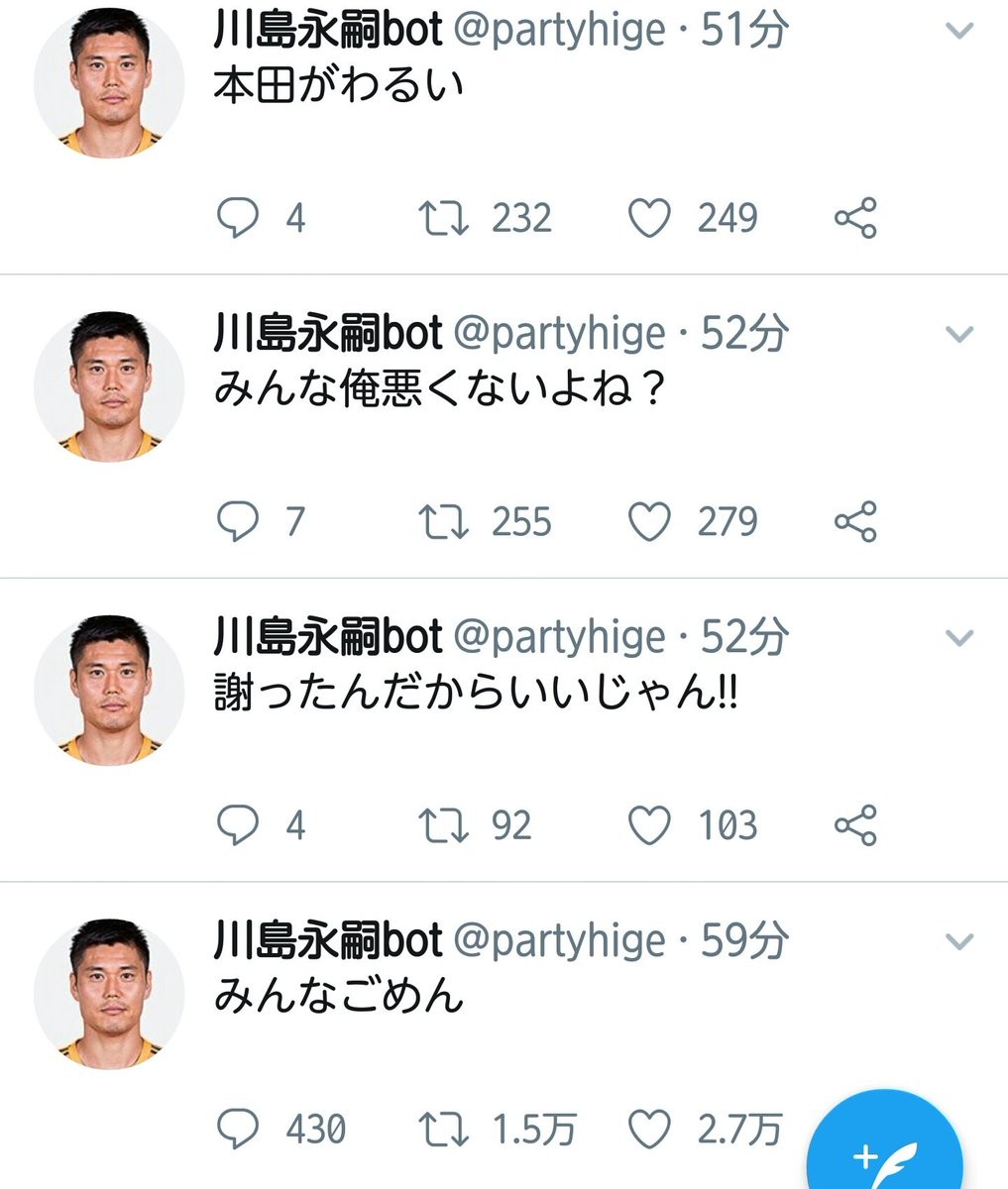Like the みんな俺悪くないよね？ tweet

[650, 522]
